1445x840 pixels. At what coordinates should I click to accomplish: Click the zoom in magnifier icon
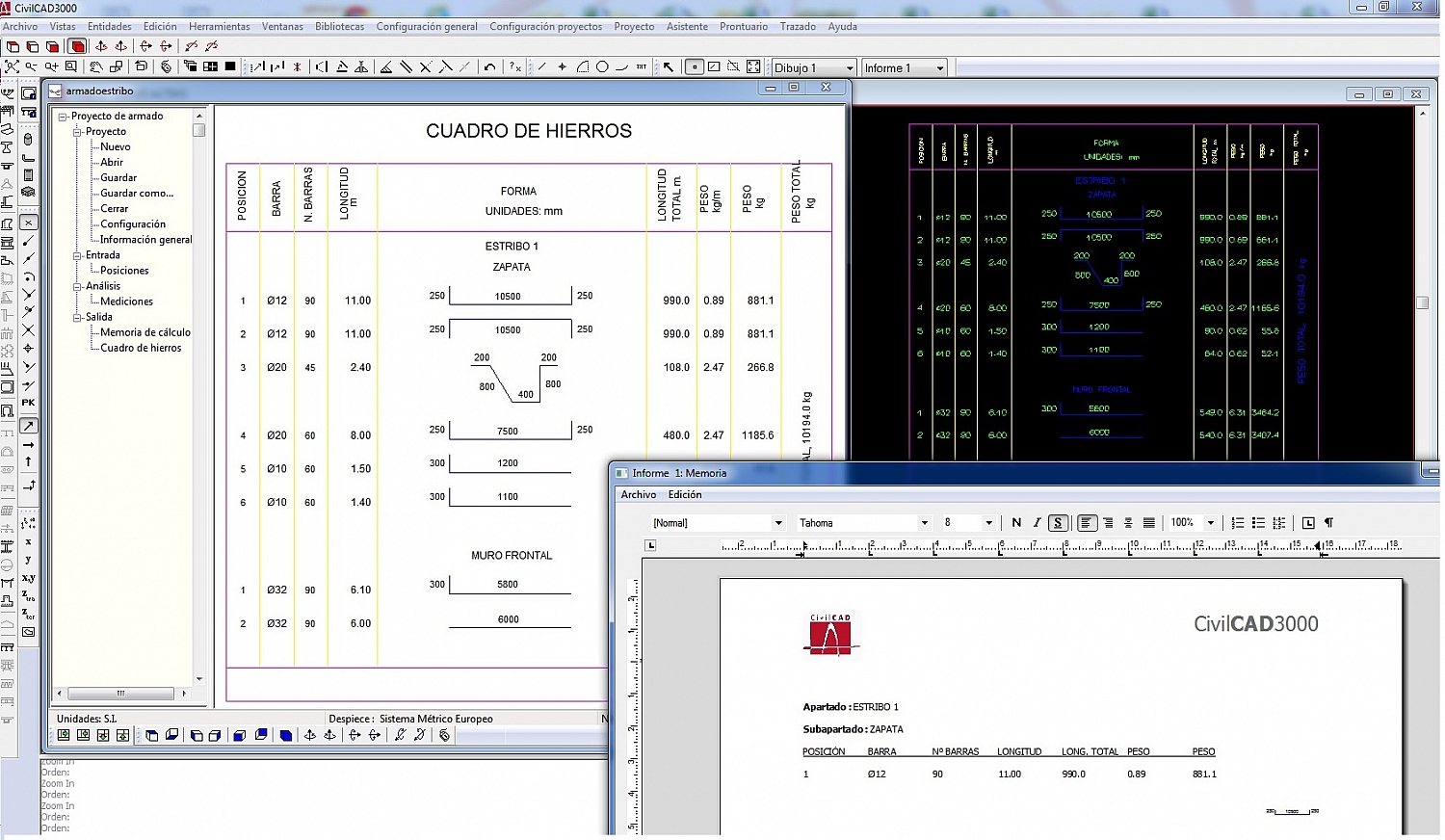tap(51, 66)
